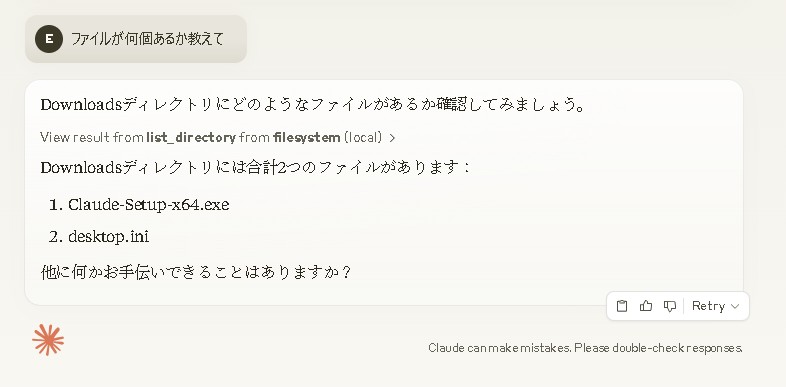The height and width of the screenshot is (387, 786).
Task: Click the orange Claude starburst logo
Action: 48,340
